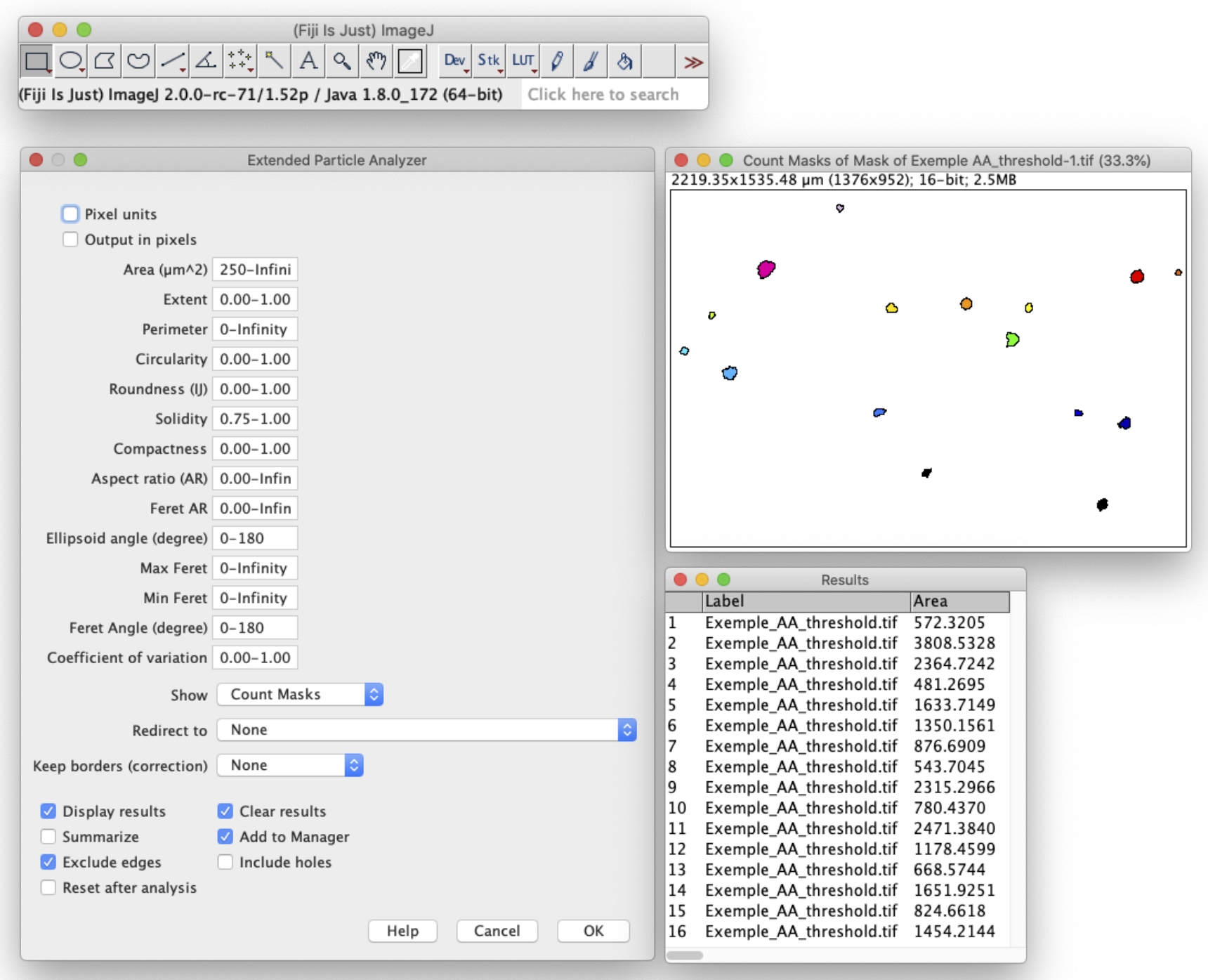Uncheck the Exclude edges option

[48, 862]
